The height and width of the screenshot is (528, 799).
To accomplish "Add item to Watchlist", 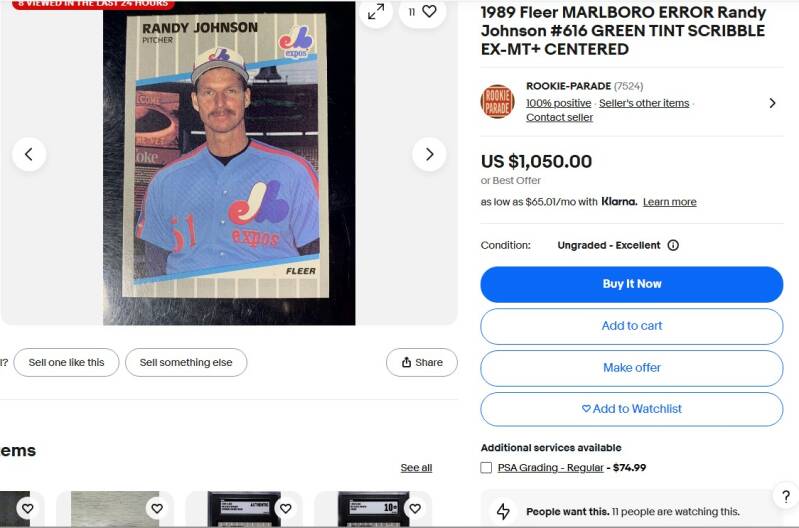I will [x=631, y=409].
